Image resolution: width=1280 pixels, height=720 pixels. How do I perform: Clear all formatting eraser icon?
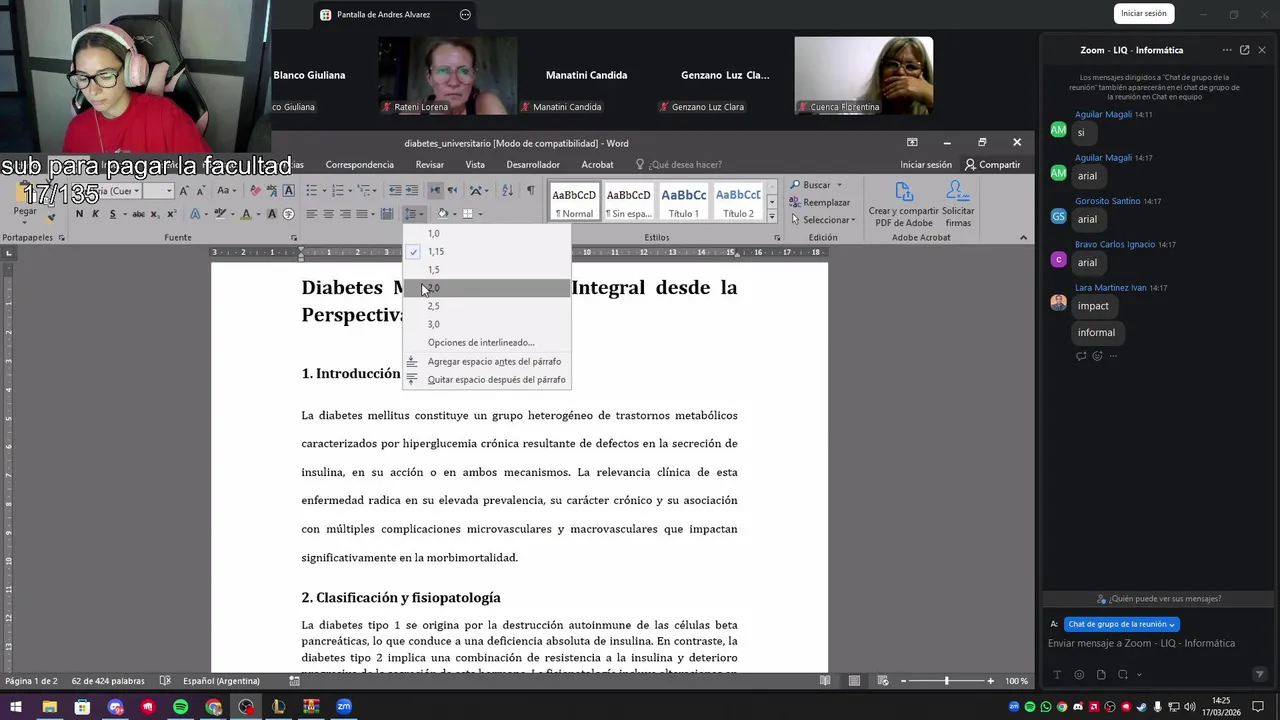click(x=255, y=190)
